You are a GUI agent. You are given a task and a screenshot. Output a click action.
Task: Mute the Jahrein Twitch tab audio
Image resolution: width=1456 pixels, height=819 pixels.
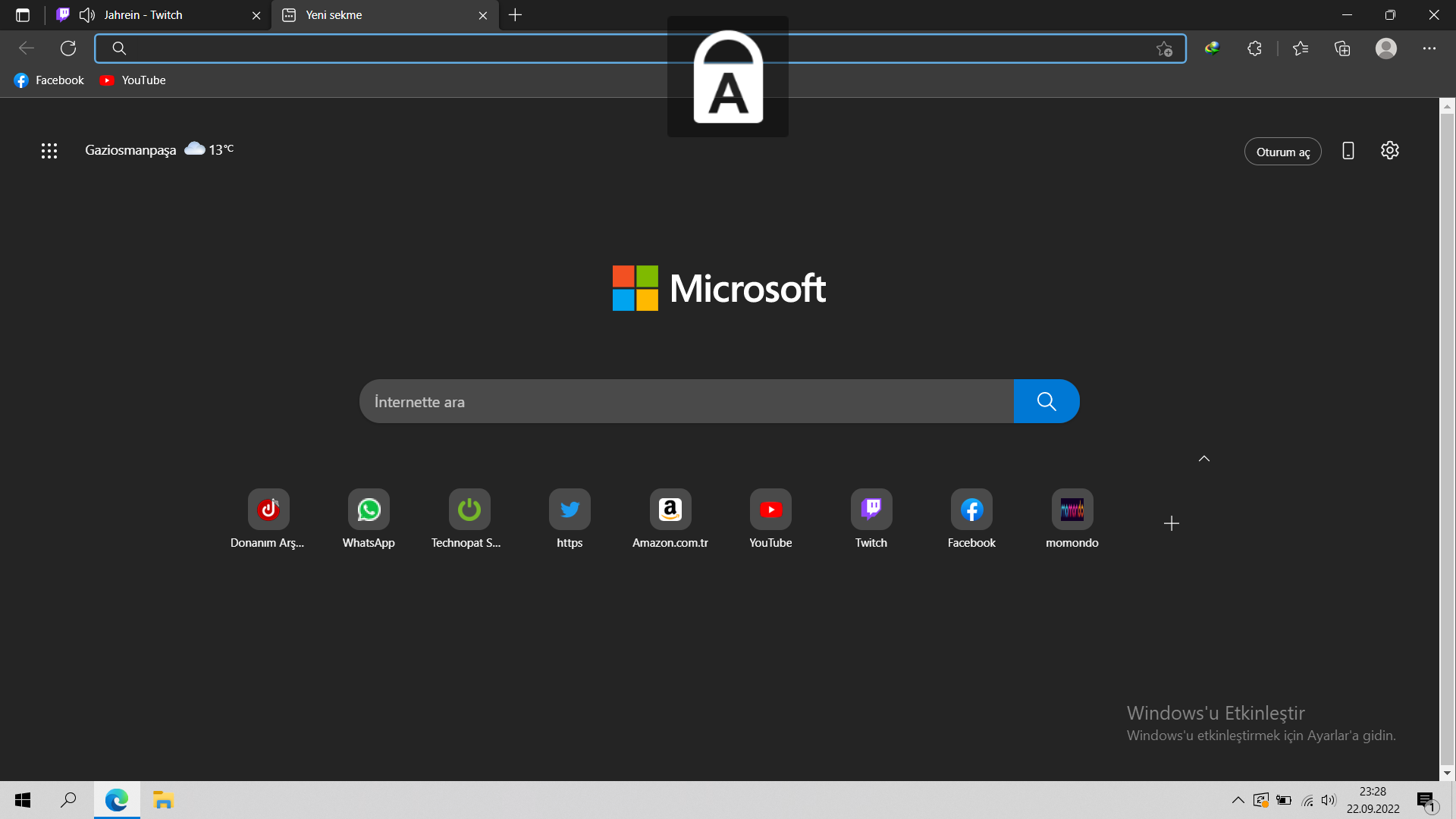click(x=87, y=15)
